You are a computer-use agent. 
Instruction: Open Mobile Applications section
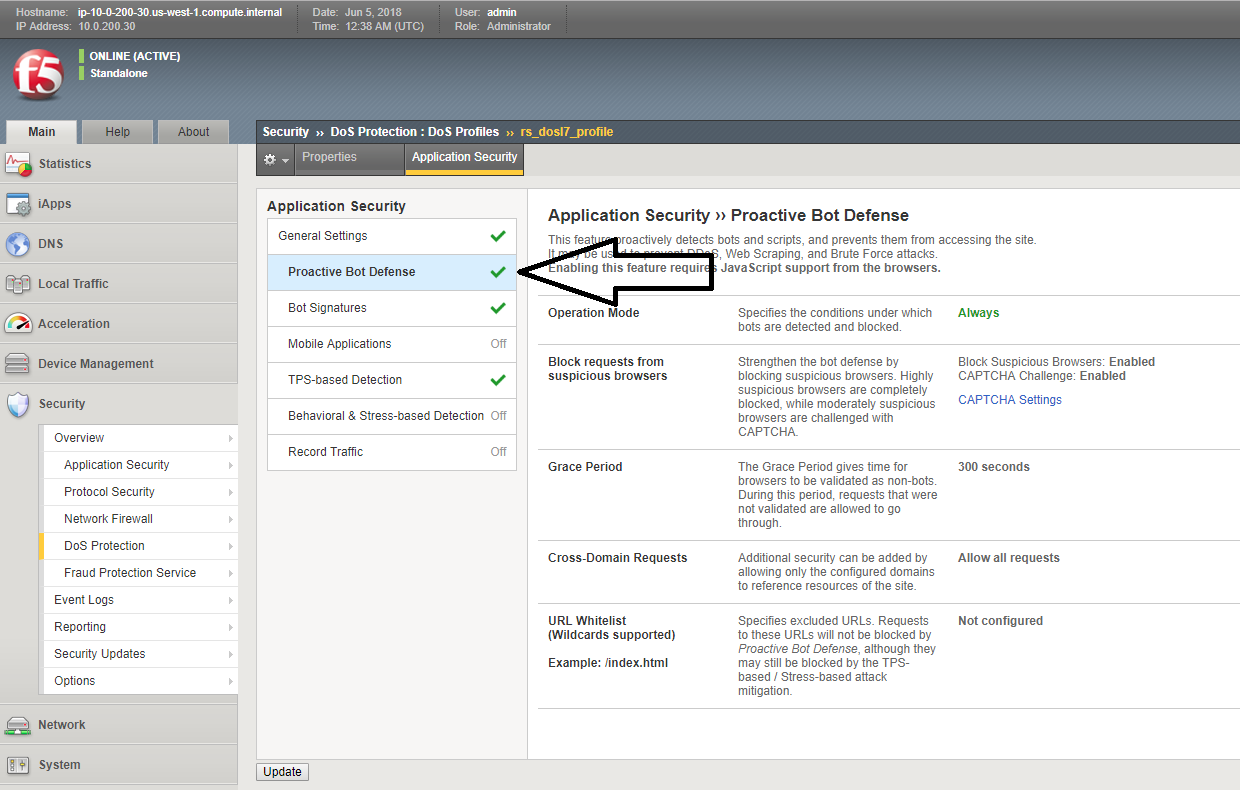click(392, 344)
